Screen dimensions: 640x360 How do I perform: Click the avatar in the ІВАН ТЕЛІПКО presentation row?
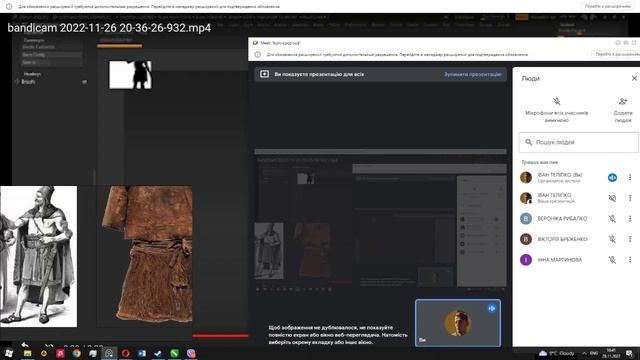click(526, 198)
